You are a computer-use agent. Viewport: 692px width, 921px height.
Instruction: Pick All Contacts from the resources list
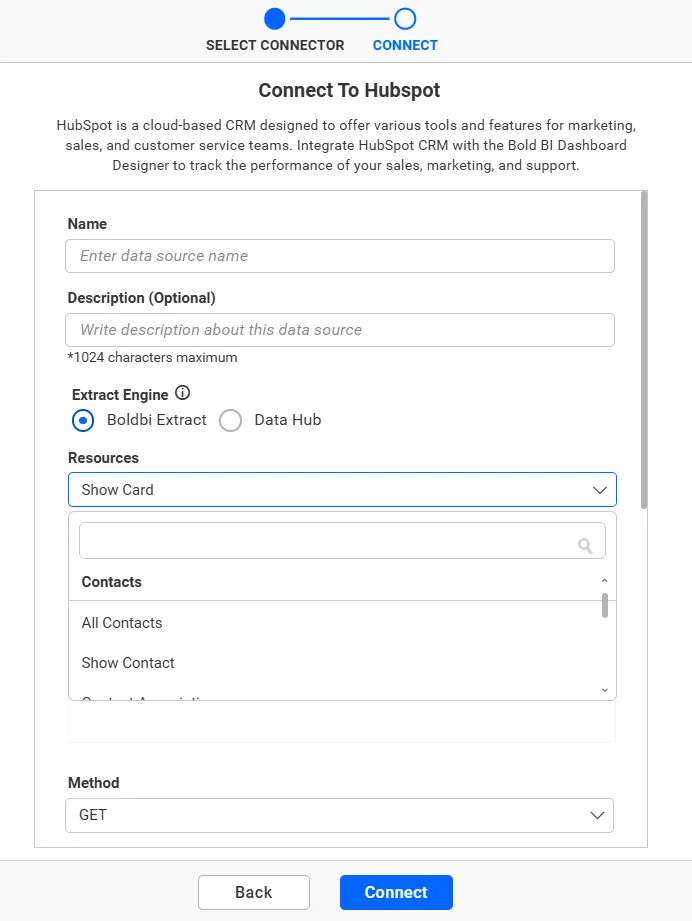(x=122, y=623)
